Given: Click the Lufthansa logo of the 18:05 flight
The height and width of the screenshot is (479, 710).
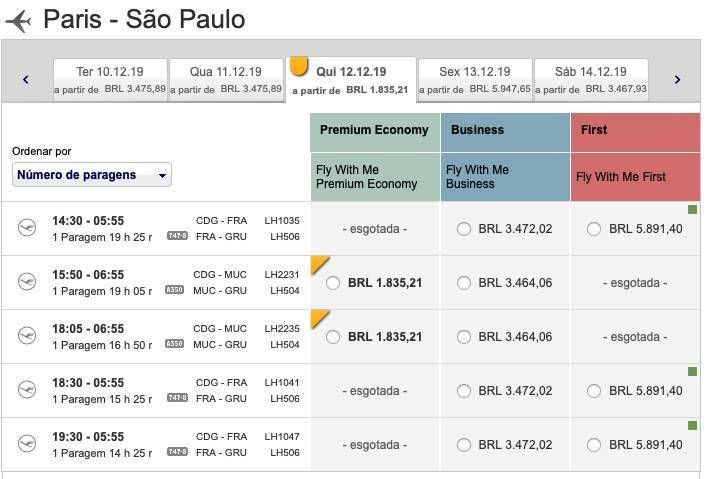Looking at the screenshot, I should 27,335.
